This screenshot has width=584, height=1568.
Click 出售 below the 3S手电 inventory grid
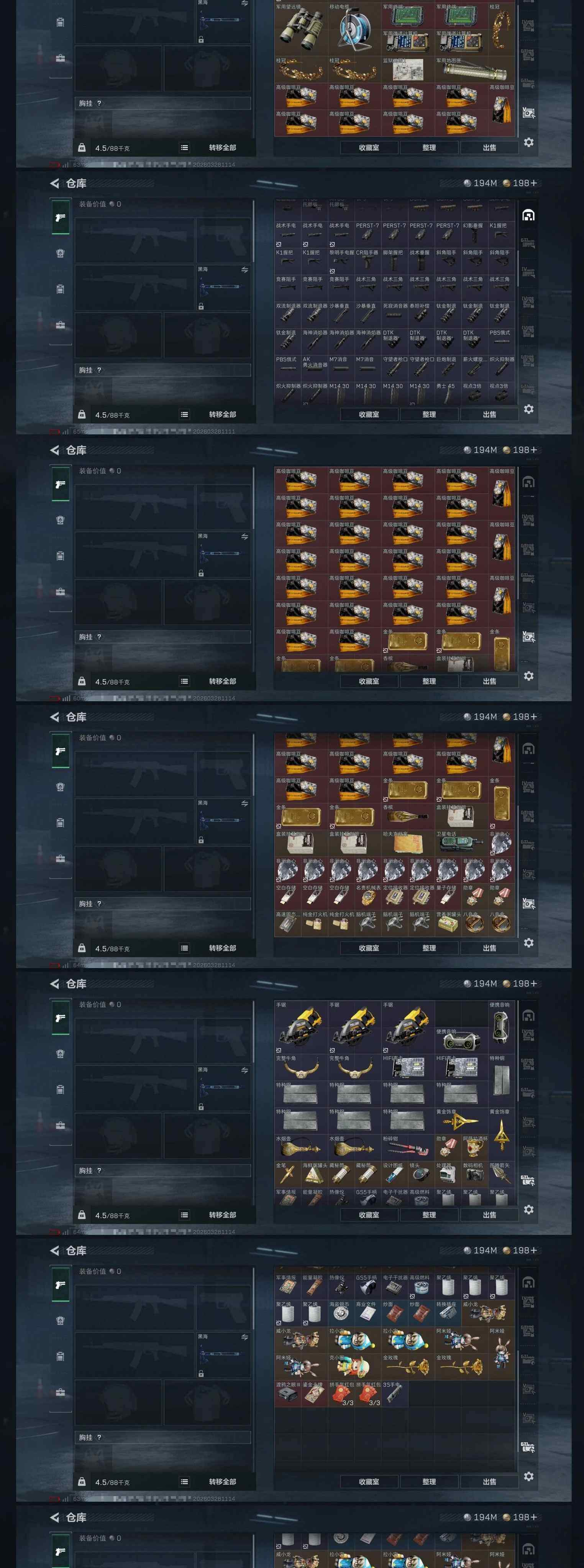pyautogui.click(x=489, y=1482)
